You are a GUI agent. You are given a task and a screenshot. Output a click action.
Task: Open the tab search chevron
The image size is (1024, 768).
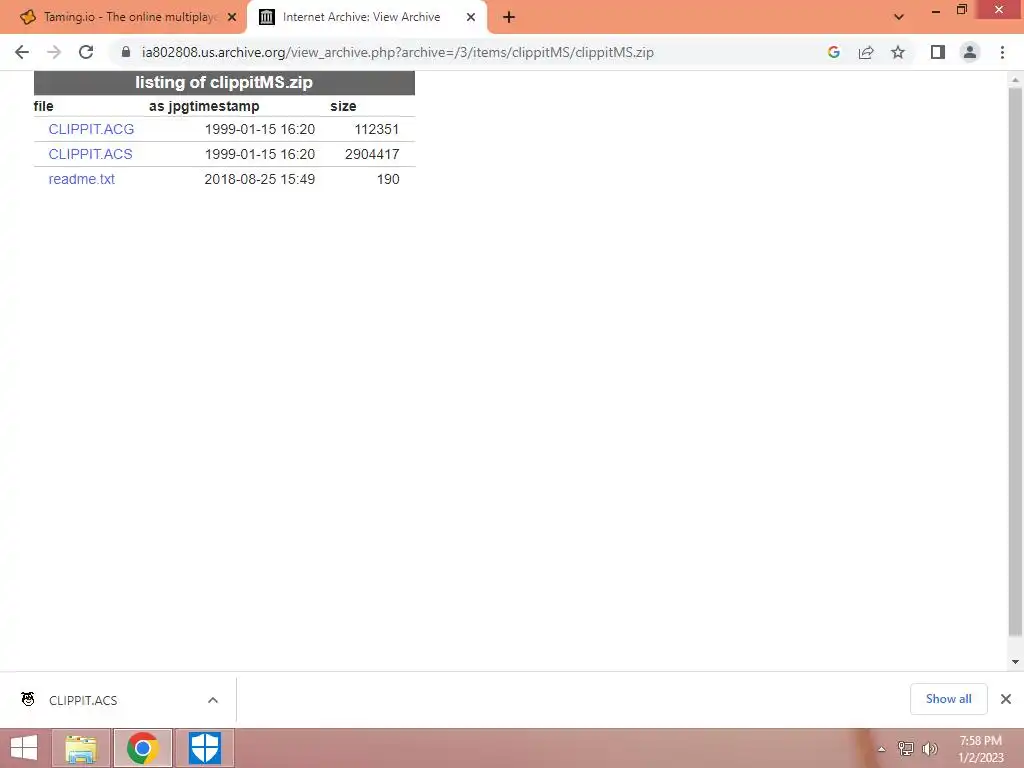899,17
